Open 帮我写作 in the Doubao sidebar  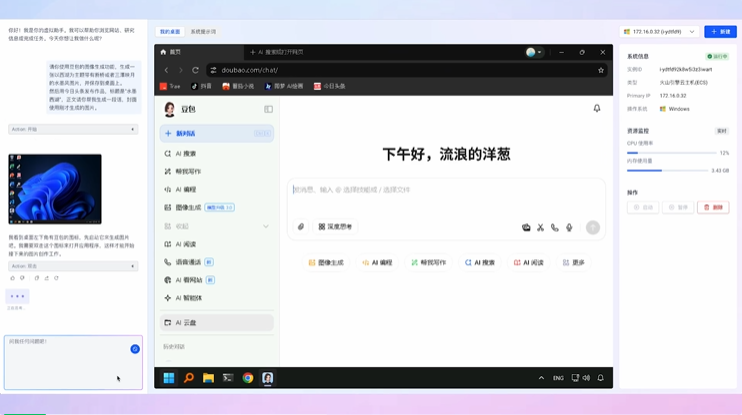pos(217,171)
